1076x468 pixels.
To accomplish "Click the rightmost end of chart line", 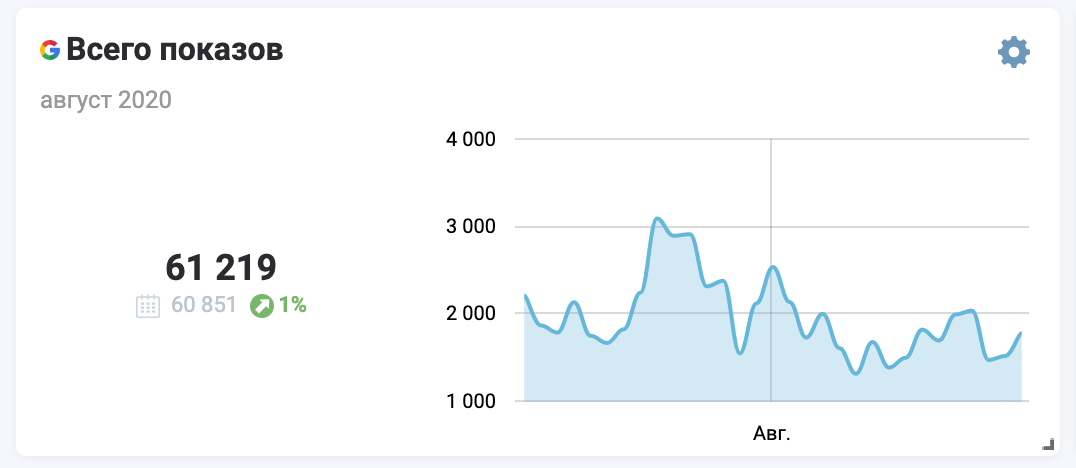I will tap(1020, 333).
